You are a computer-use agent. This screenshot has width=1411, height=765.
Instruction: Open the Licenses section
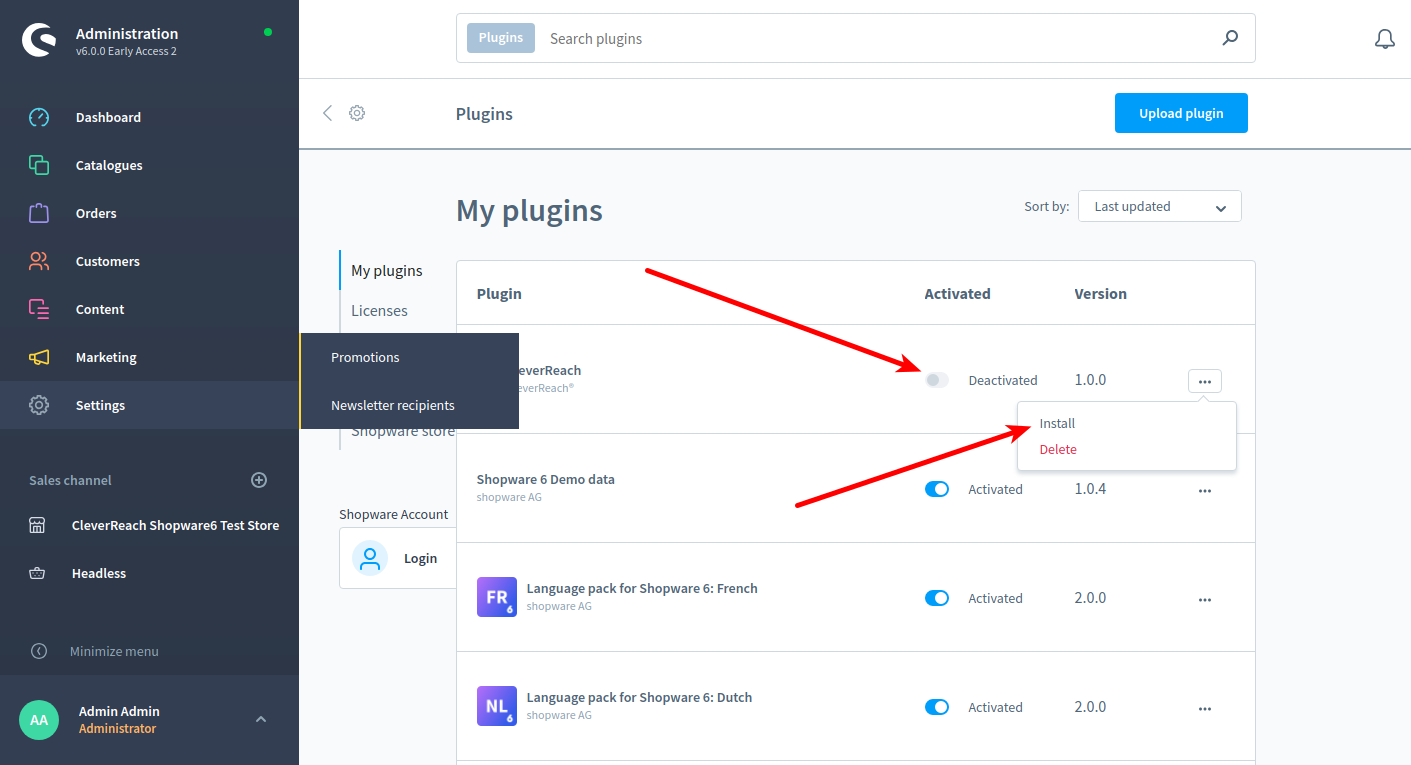point(379,311)
